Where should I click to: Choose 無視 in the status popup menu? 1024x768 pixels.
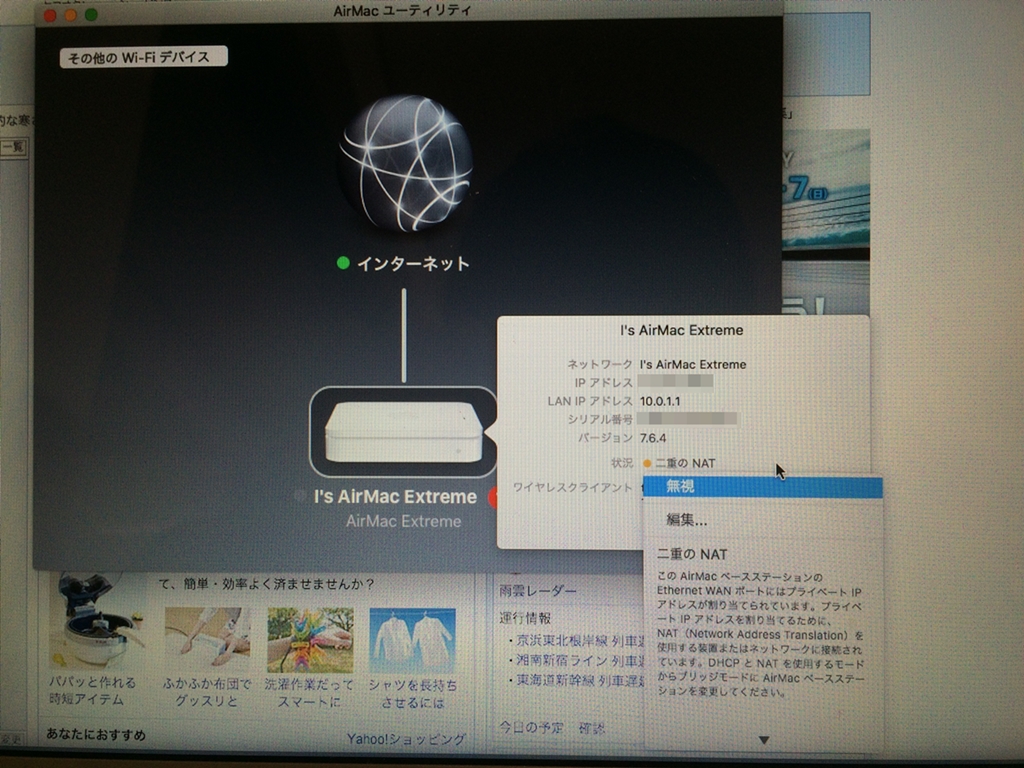click(x=763, y=487)
